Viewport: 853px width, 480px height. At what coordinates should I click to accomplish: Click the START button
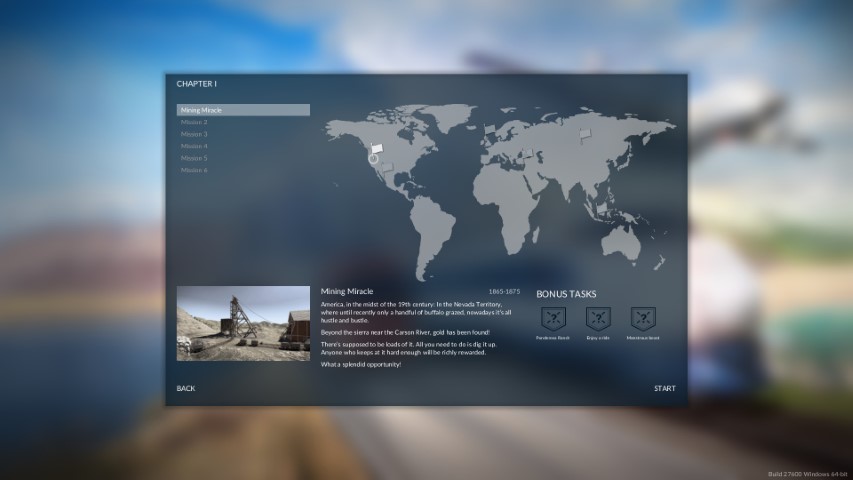664,389
